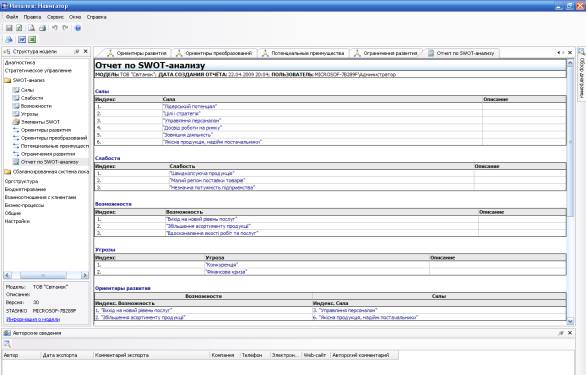This screenshot has width=586, height=375.
Task: Switch to Ориентиры преобразований tab
Action: coord(215,53)
